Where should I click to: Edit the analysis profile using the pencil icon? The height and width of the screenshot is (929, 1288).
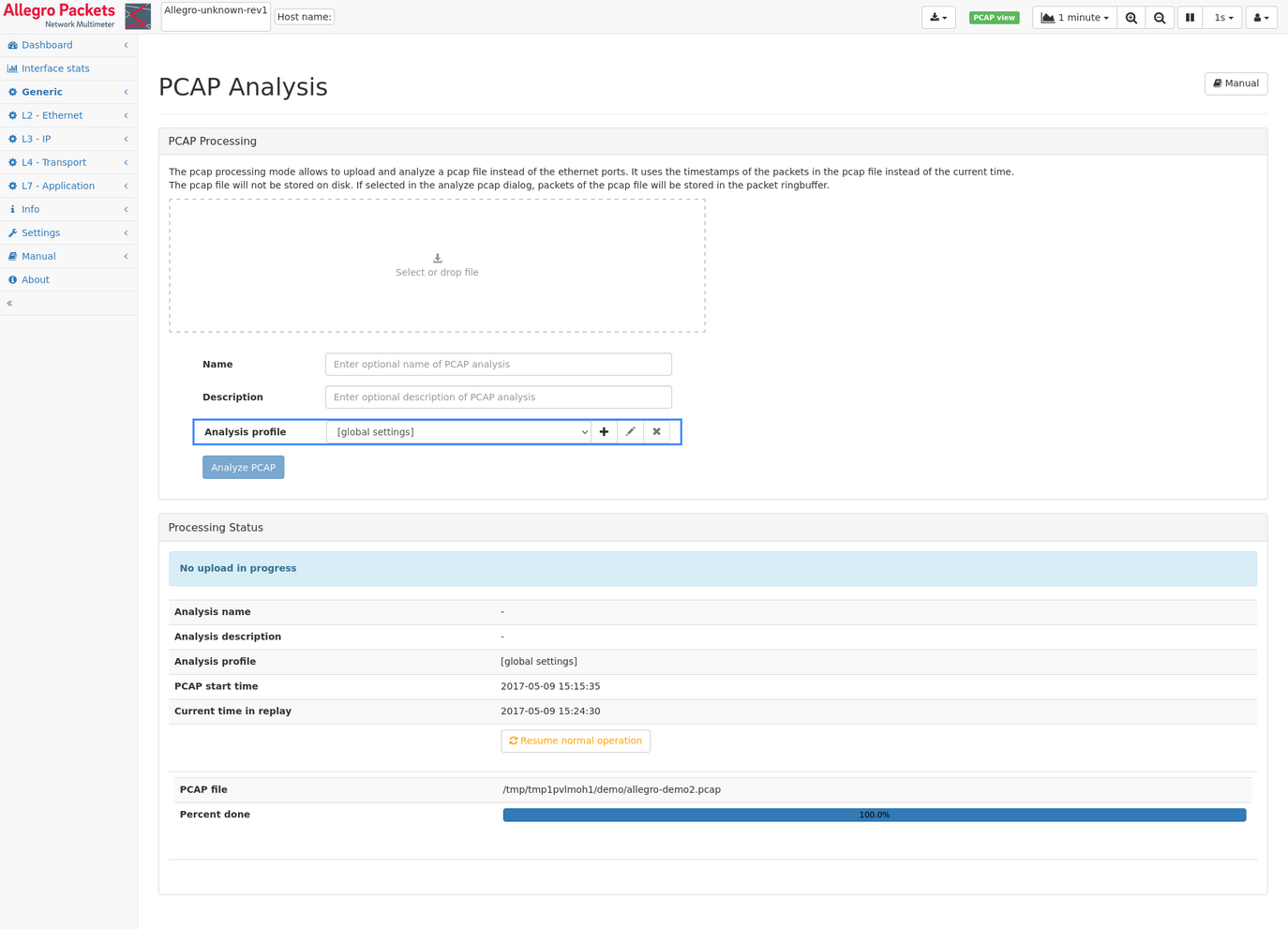click(x=630, y=432)
